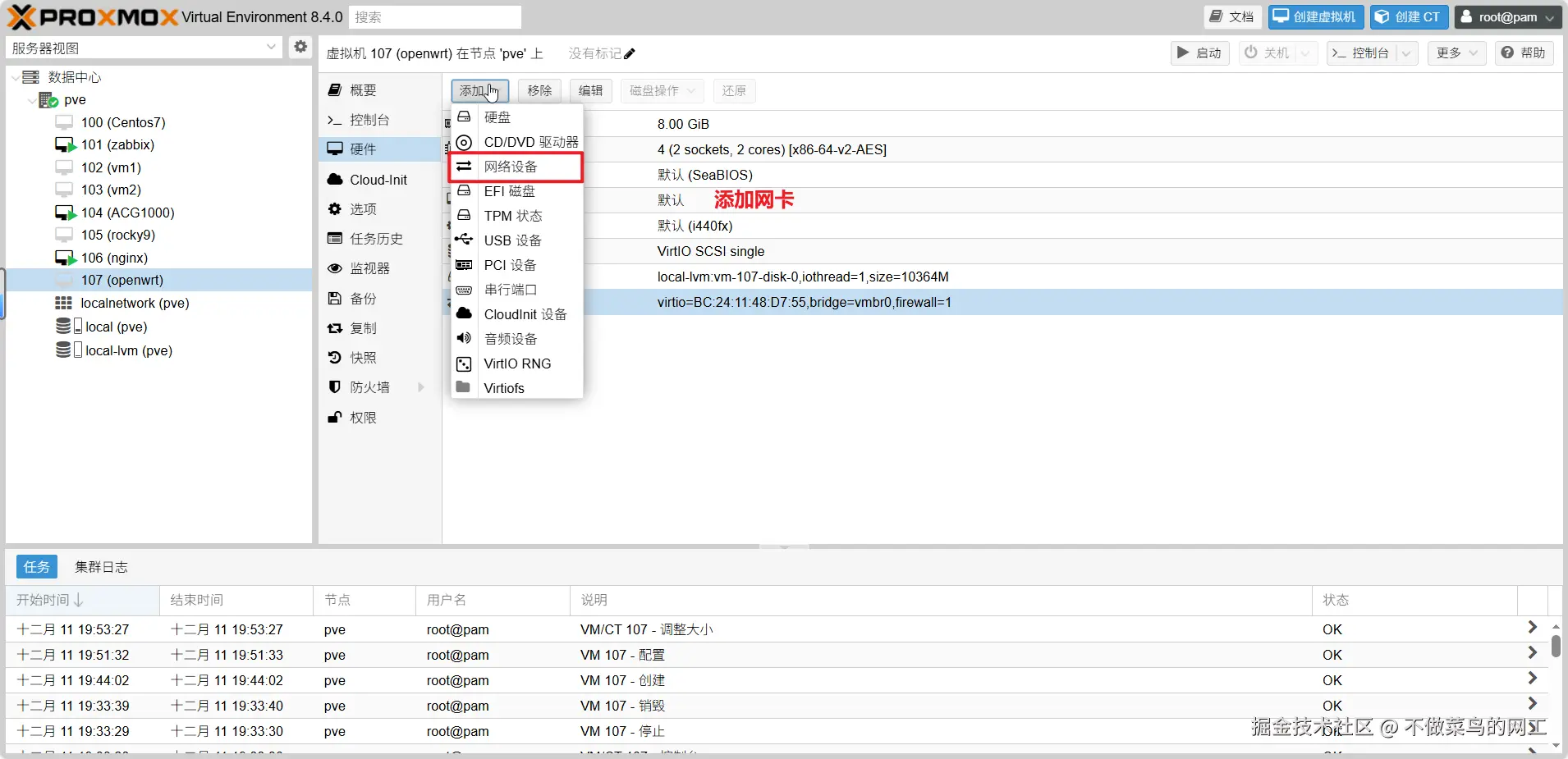The image size is (1568, 759).
Task: Collapse the pve node expander
Action: point(32,100)
